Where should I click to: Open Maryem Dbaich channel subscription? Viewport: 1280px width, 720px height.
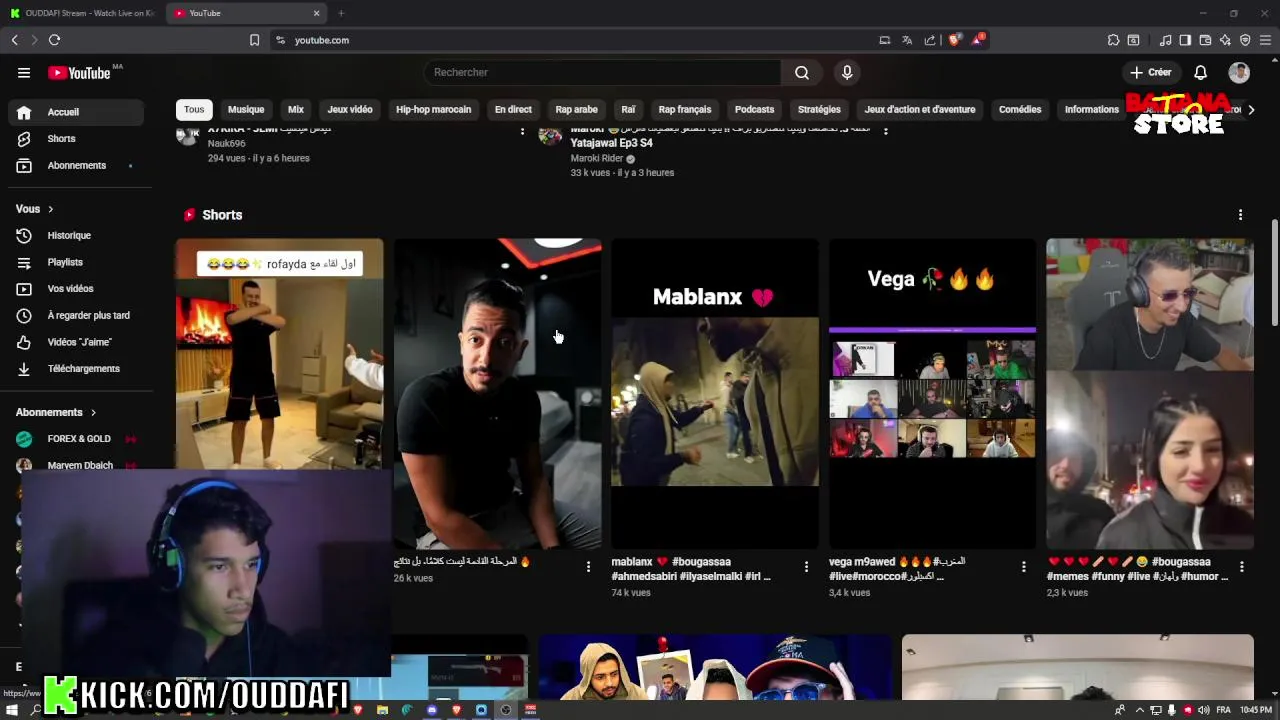click(77, 465)
